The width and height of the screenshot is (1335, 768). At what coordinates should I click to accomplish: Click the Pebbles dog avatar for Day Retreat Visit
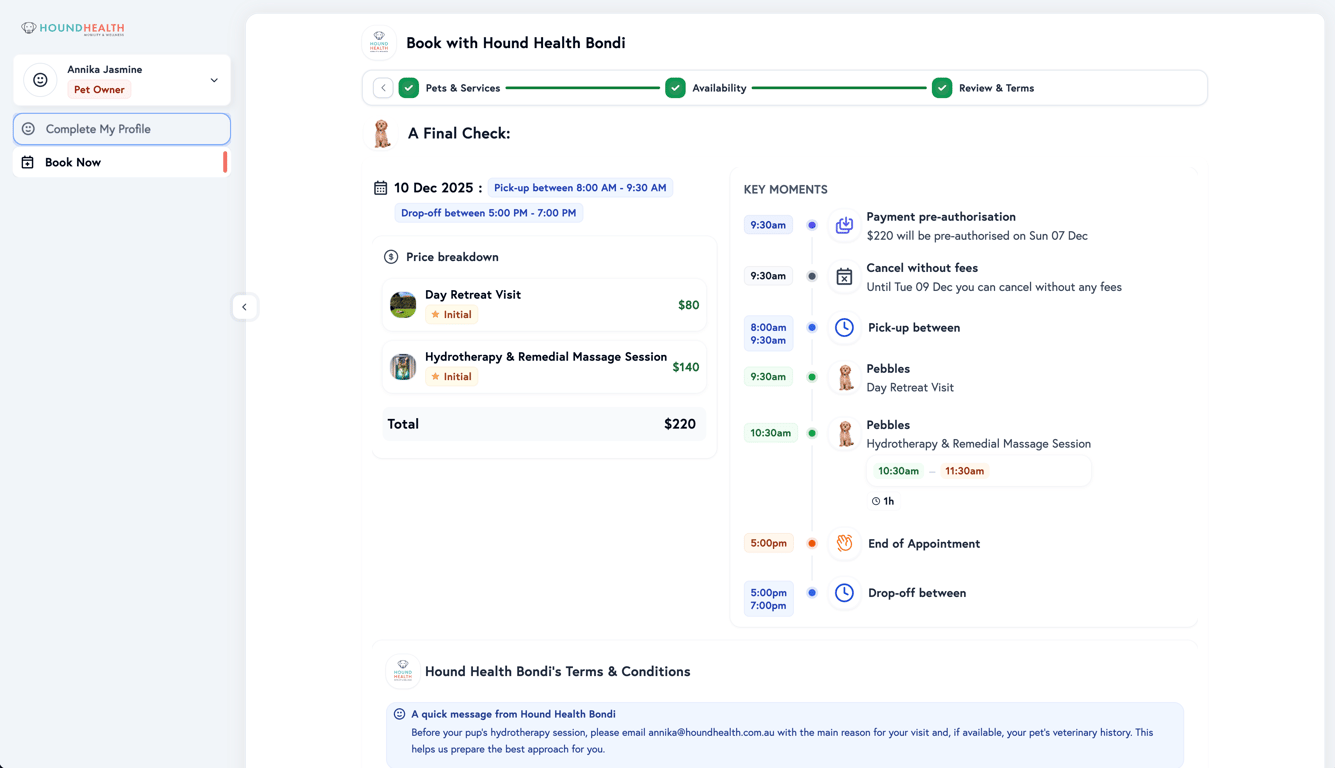click(x=843, y=377)
